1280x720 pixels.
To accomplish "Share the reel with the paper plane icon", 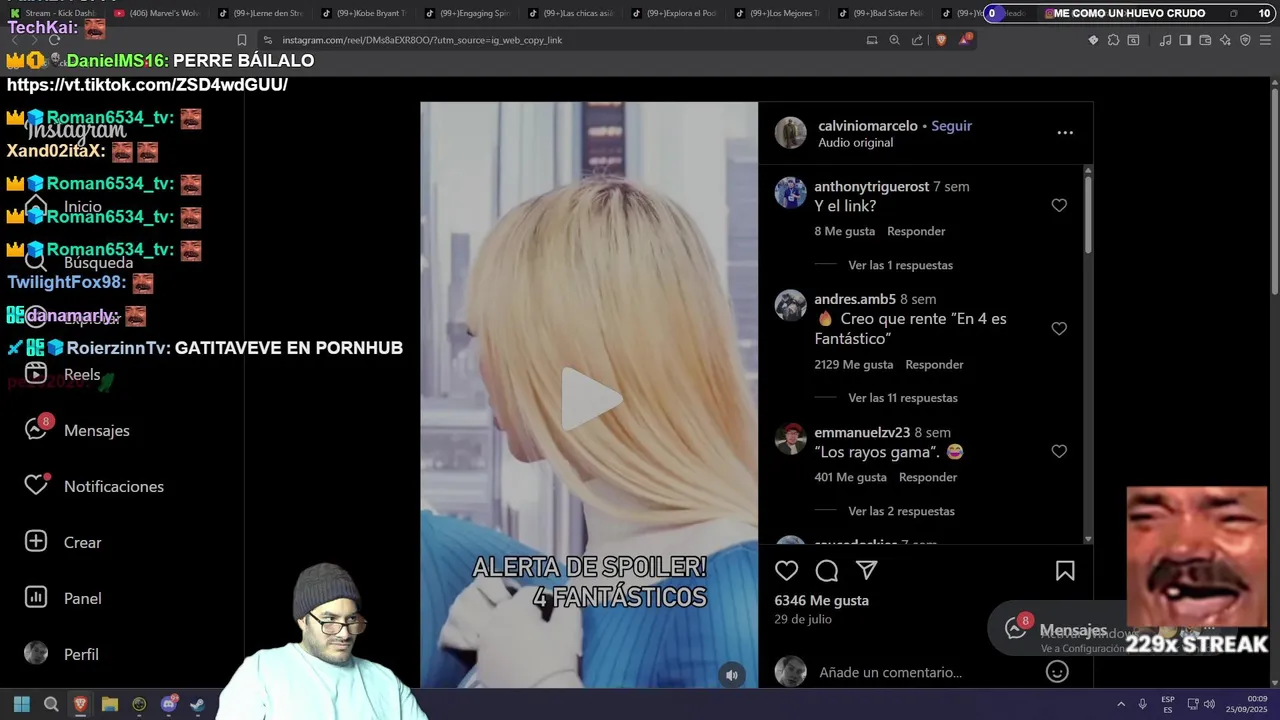I will (867, 570).
